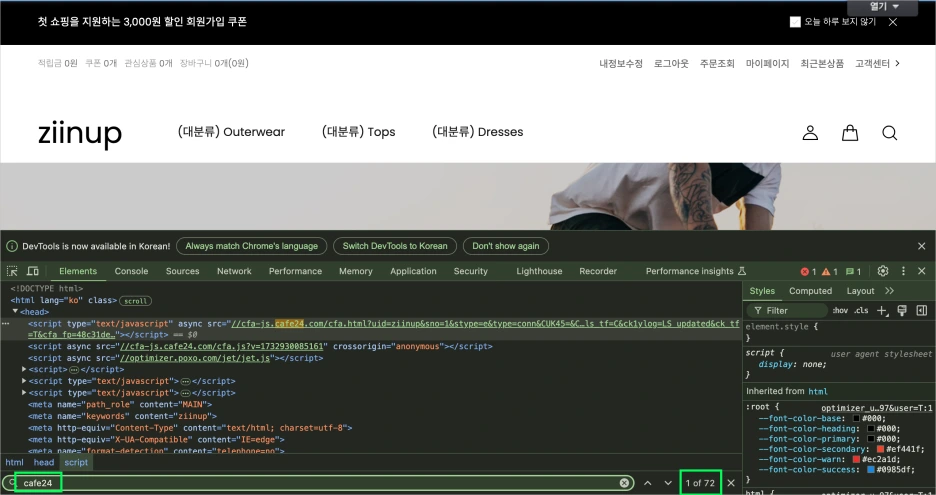The width and height of the screenshot is (936, 495).
Task: Dismiss the DevTools language infobar
Action: [922, 246]
